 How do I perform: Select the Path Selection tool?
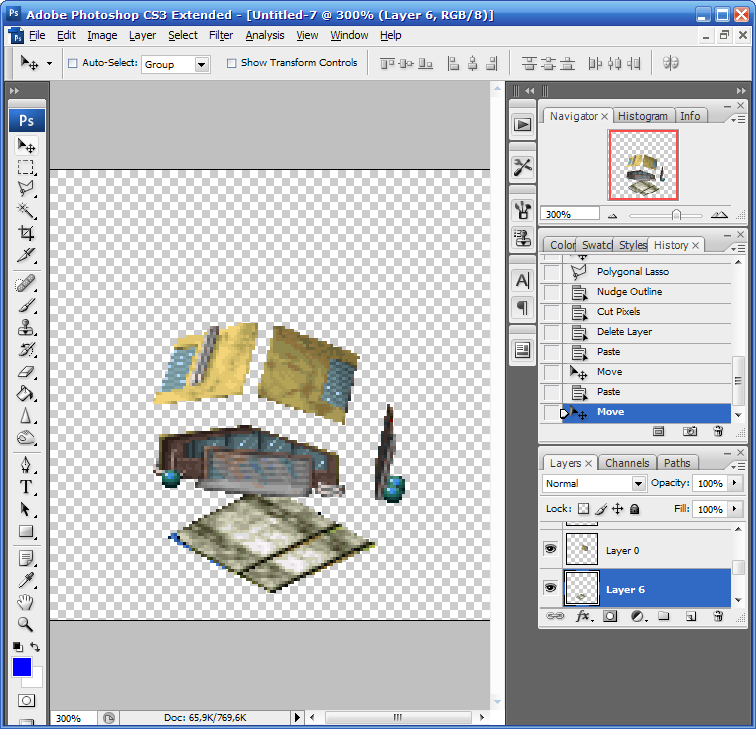point(26,509)
